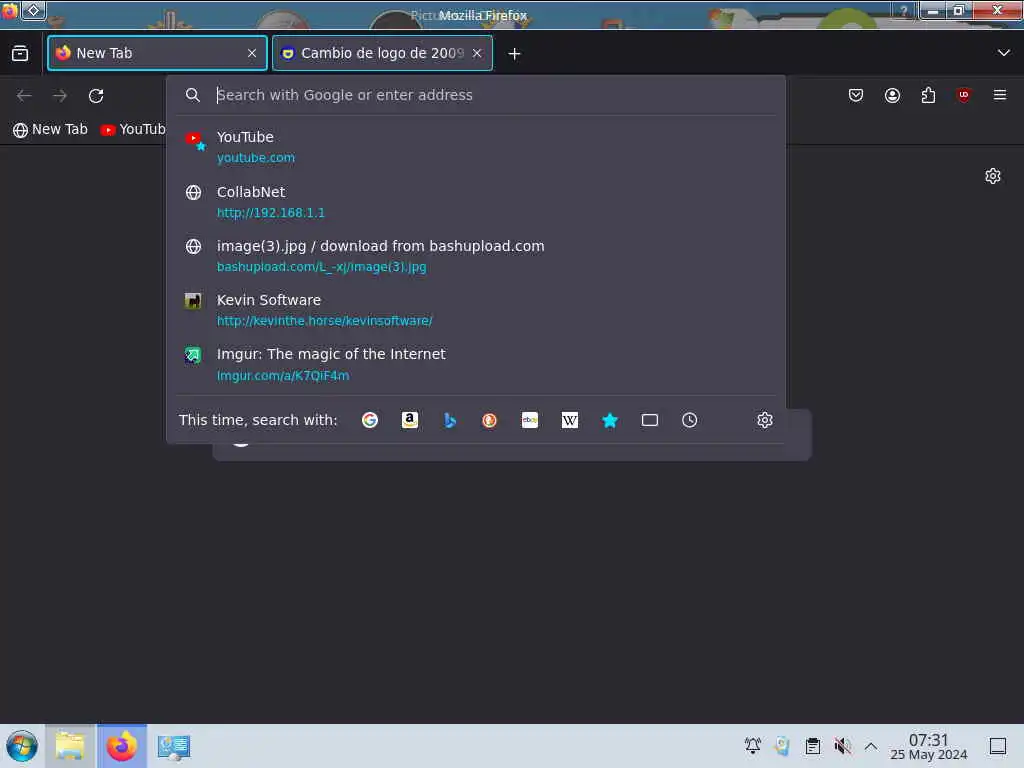The height and width of the screenshot is (768, 1024).
Task: Expand the list all tabs chevron
Action: [x=1003, y=53]
